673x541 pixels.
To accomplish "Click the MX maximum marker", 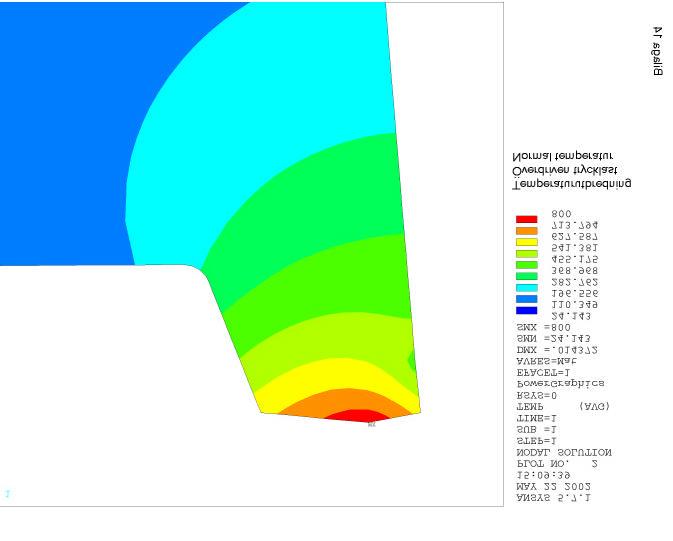I will pos(372,425).
